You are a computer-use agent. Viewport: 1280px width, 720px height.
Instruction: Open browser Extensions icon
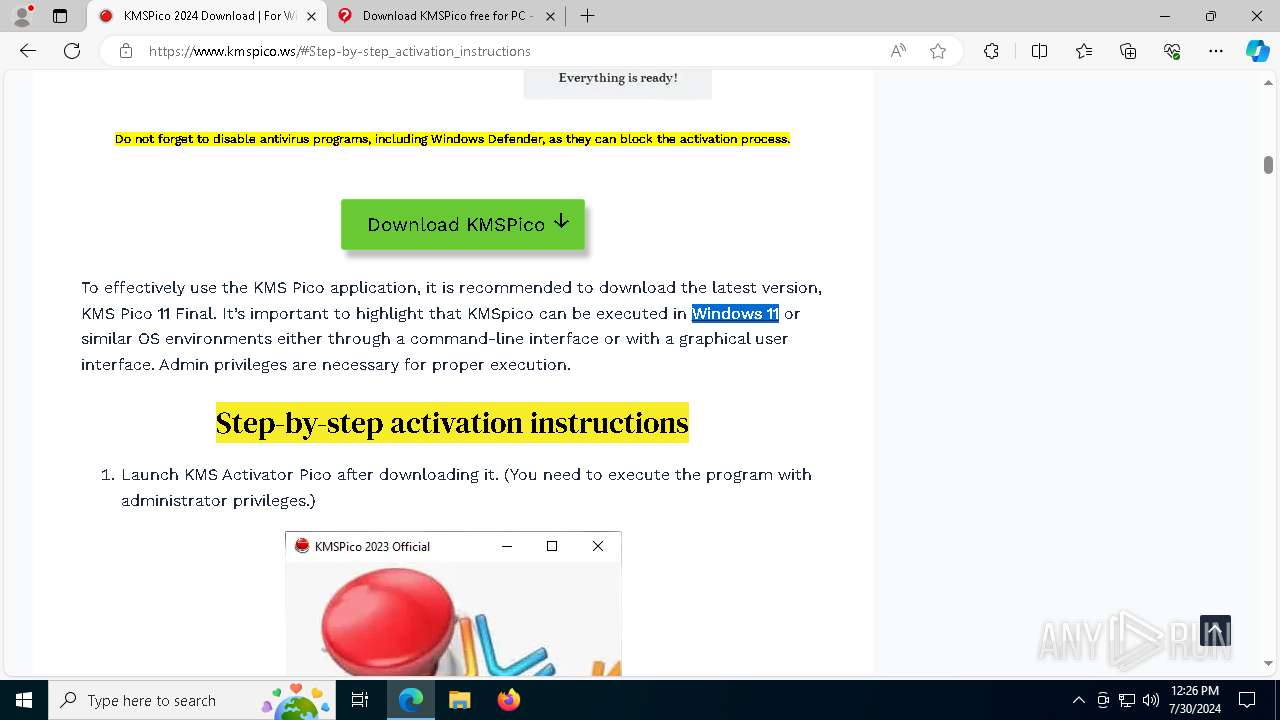(991, 51)
